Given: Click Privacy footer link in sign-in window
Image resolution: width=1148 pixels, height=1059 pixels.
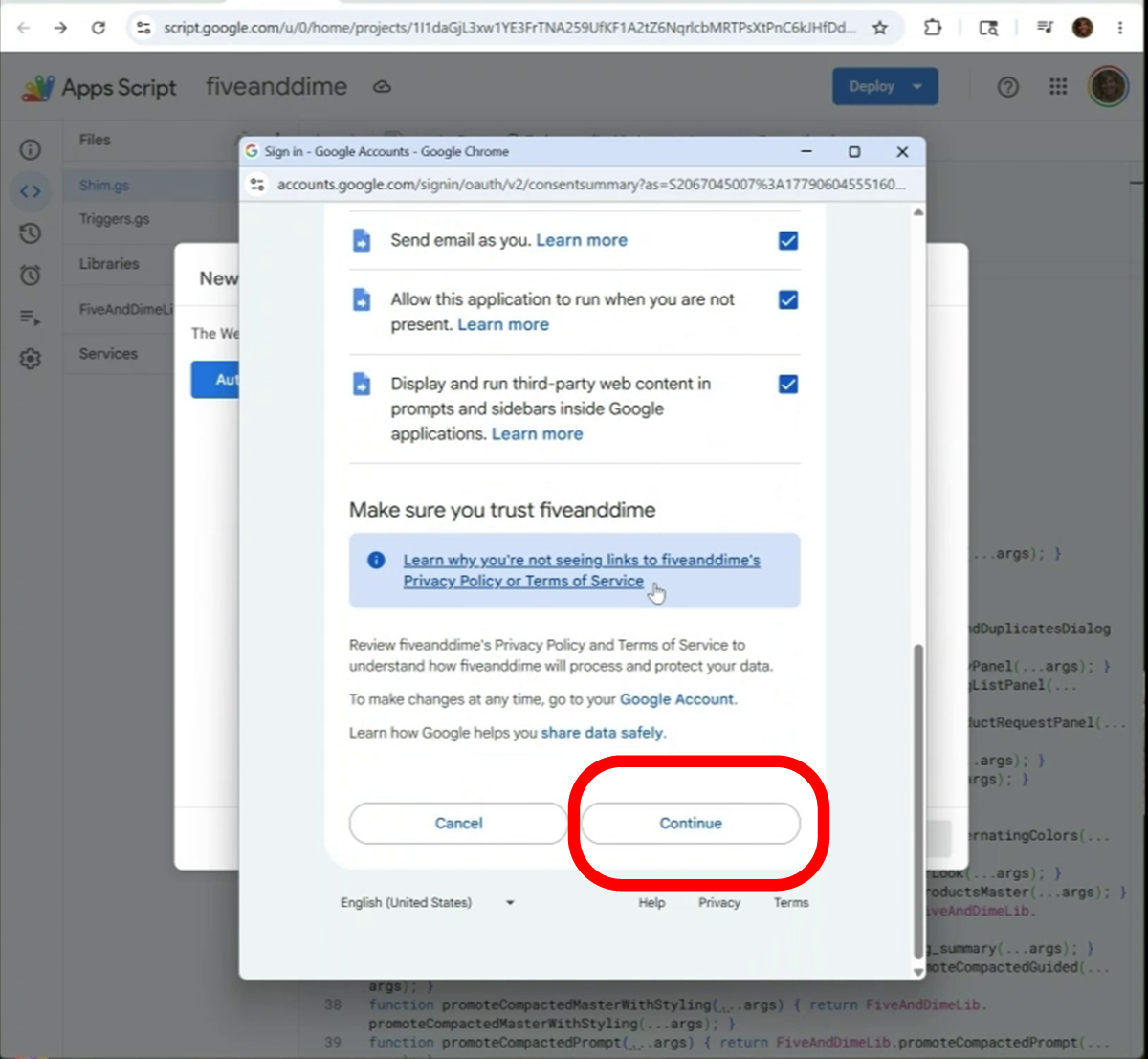Looking at the screenshot, I should click(x=719, y=902).
